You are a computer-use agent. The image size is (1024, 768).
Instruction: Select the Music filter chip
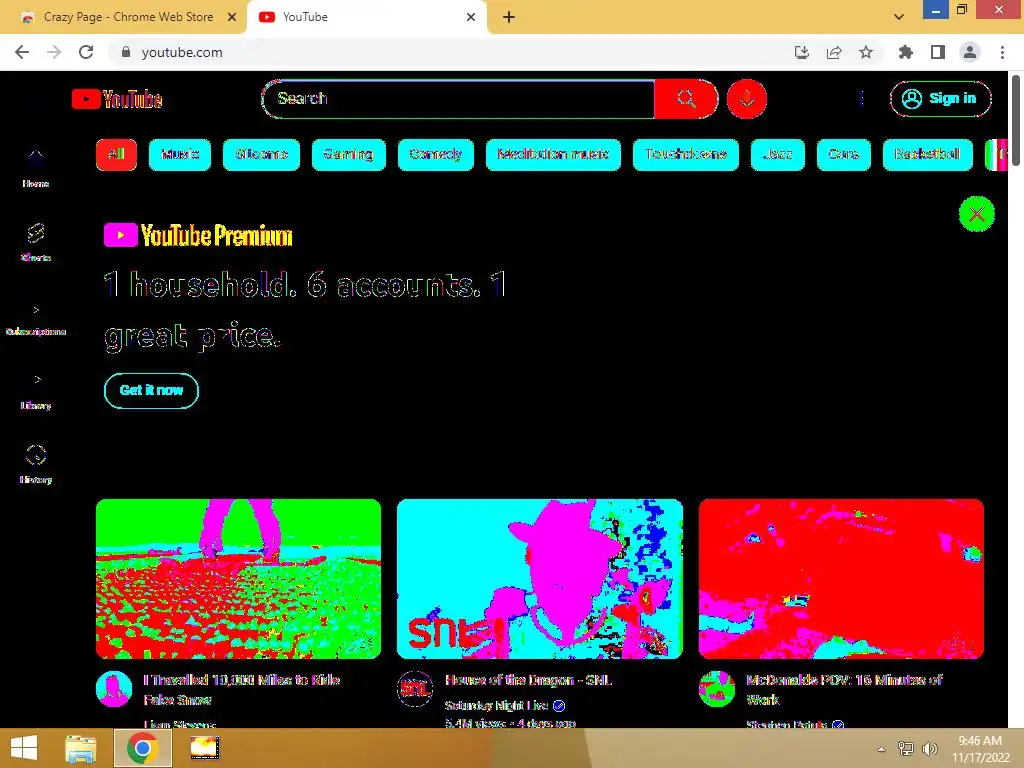[x=180, y=155]
